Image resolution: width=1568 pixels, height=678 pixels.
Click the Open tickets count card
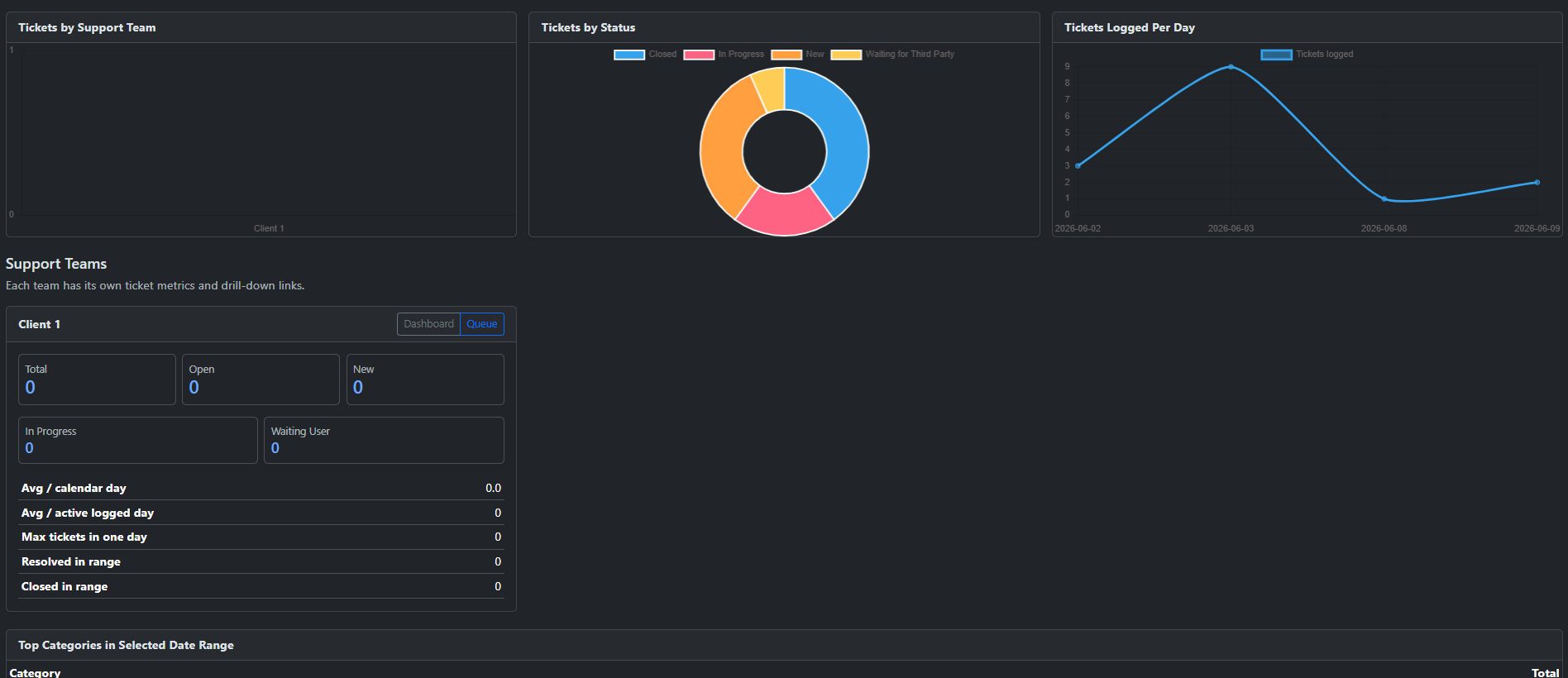coord(261,380)
